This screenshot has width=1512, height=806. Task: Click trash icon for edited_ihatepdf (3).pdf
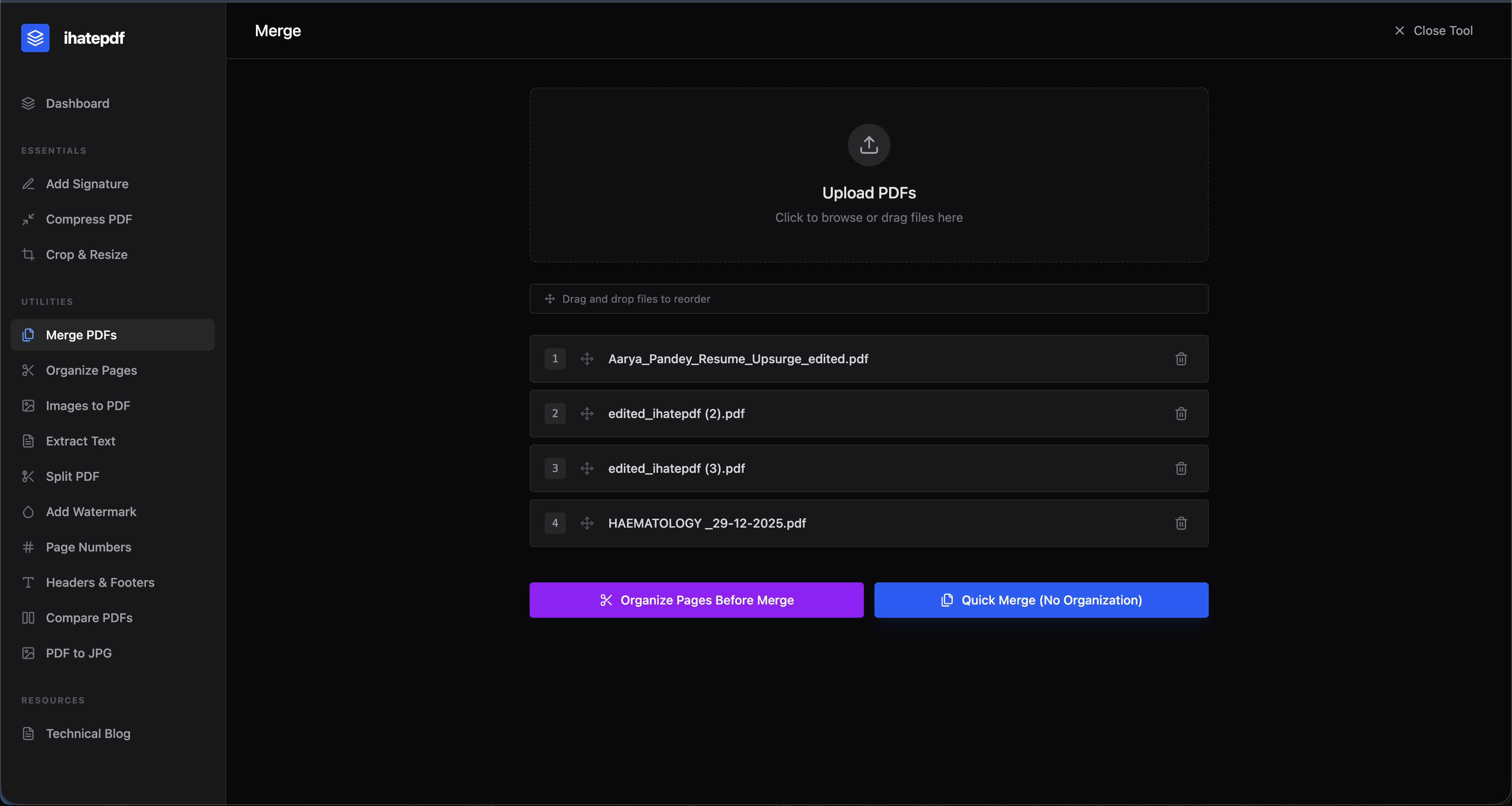(x=1181, y=468)
